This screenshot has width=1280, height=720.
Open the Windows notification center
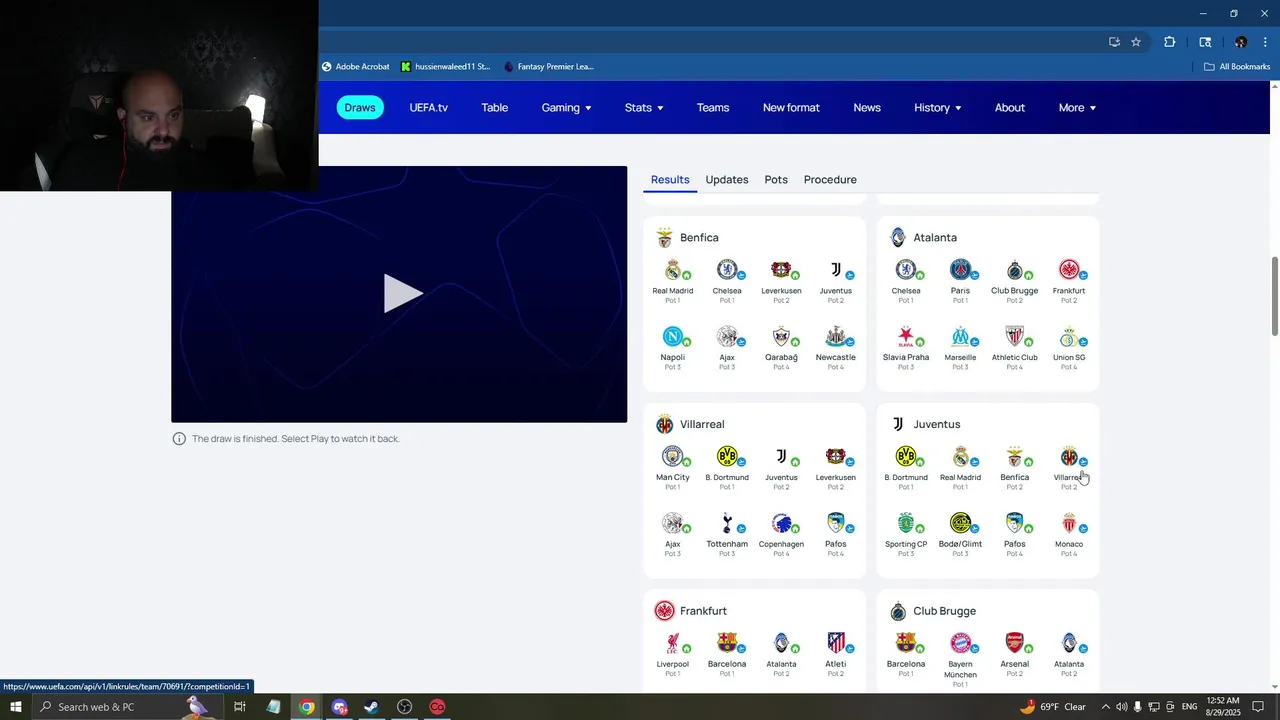pos(1259,707)
